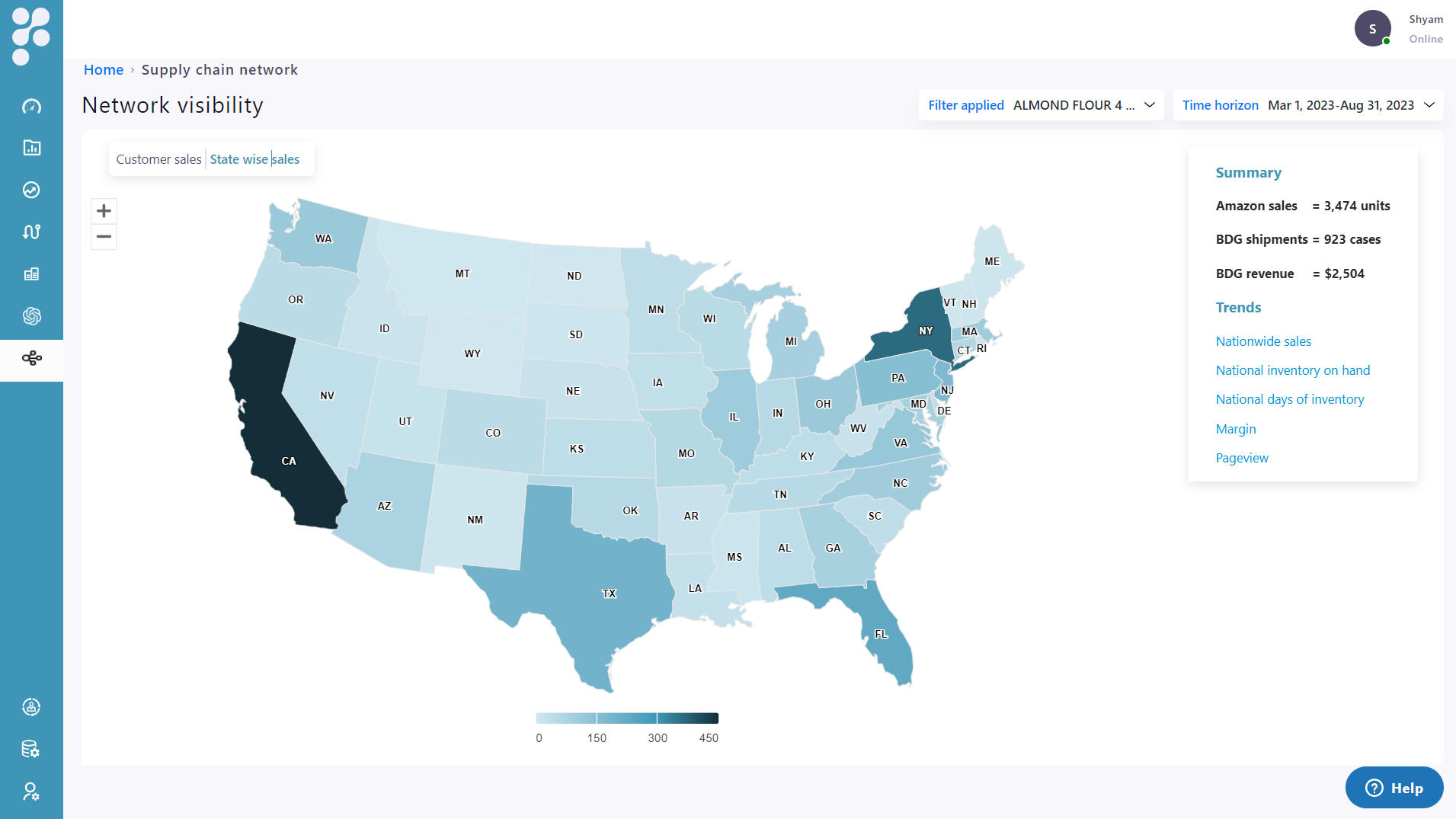Click the Home breadcrumb link

pyautogui.click(x=104, y=70)
